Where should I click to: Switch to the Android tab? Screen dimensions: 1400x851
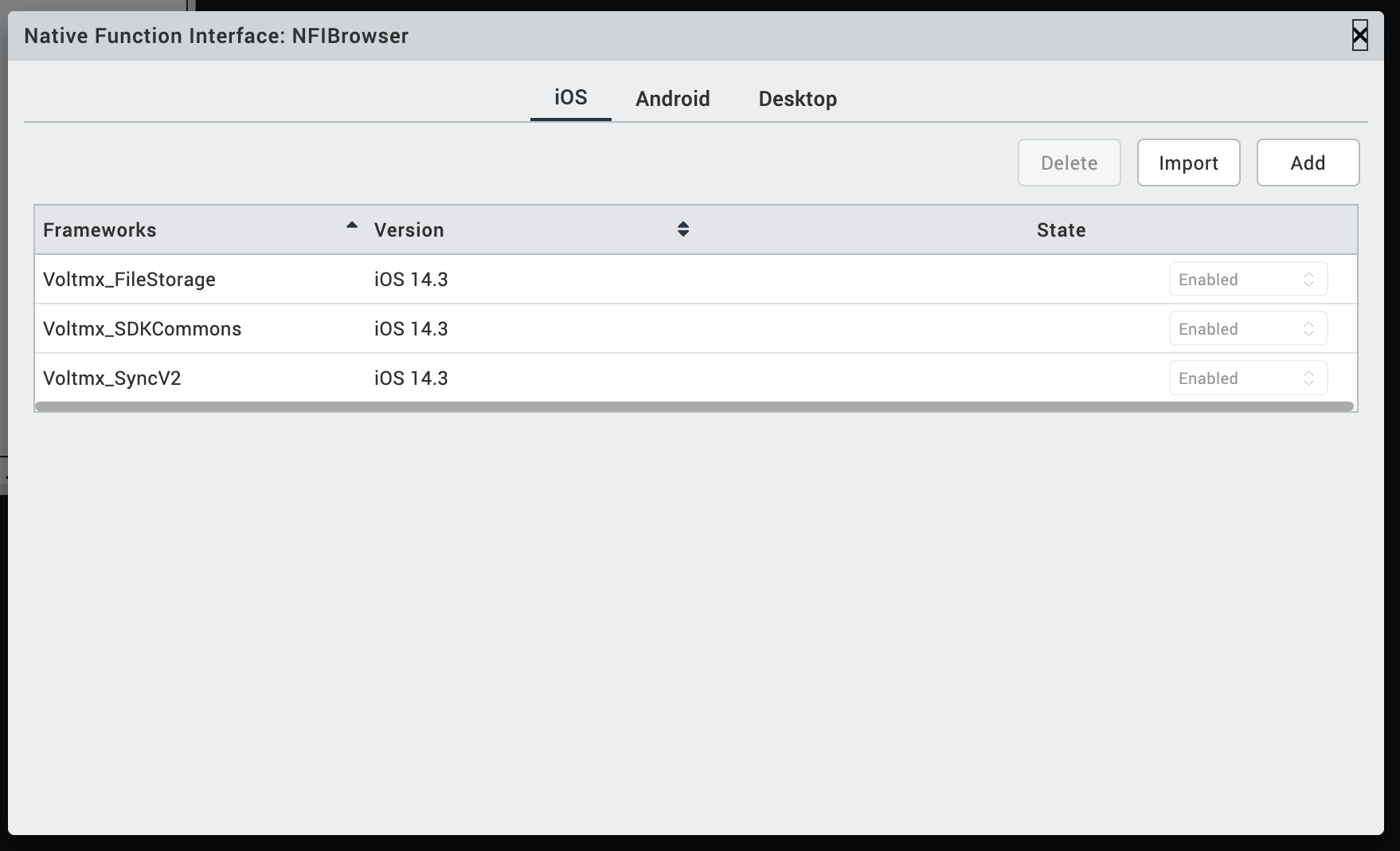(672, 99)
